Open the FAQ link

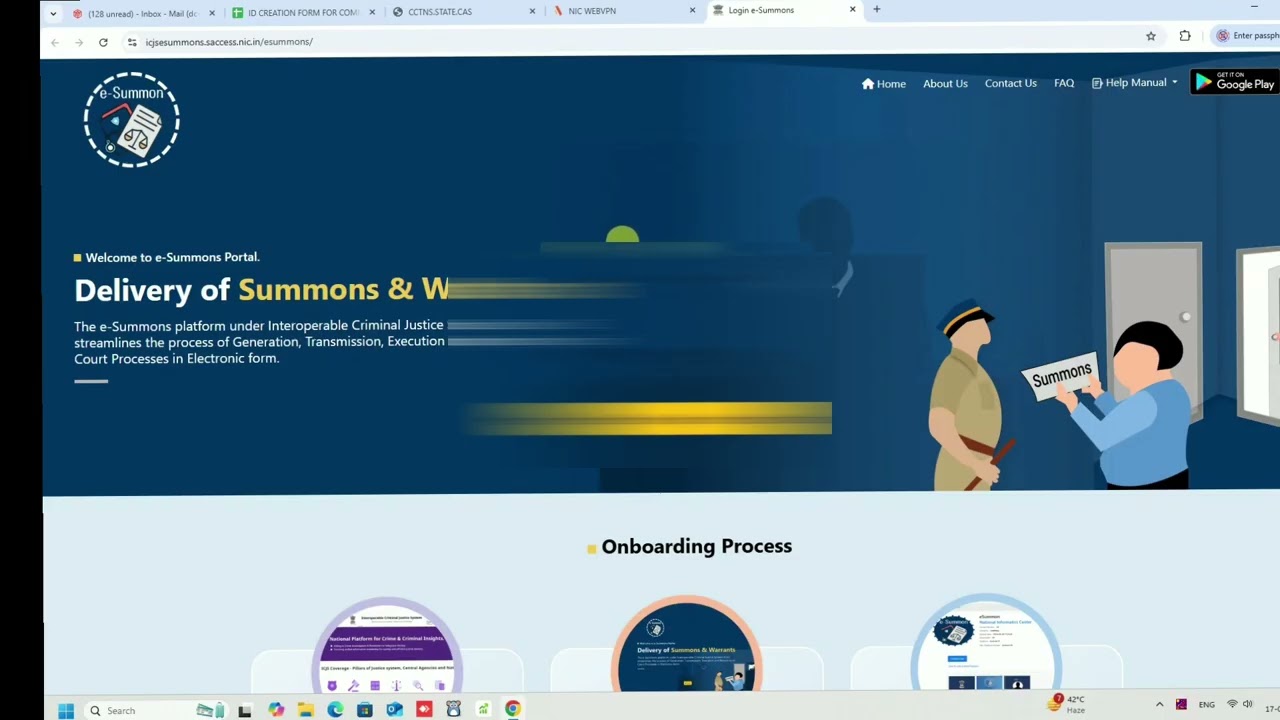(1064, 84)
